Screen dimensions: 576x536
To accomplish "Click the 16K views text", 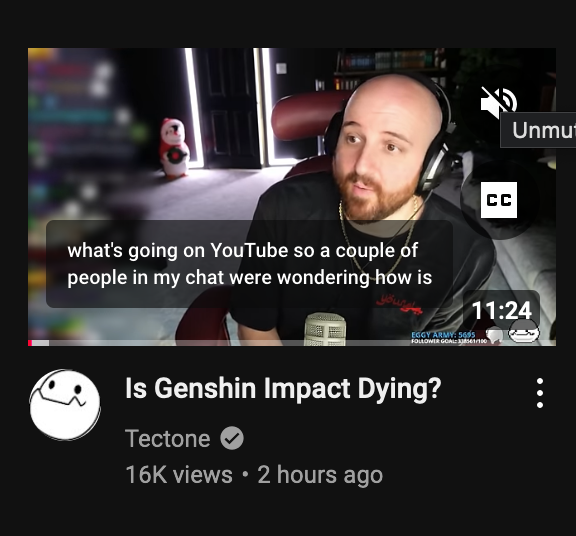I will tap(179, 475).
